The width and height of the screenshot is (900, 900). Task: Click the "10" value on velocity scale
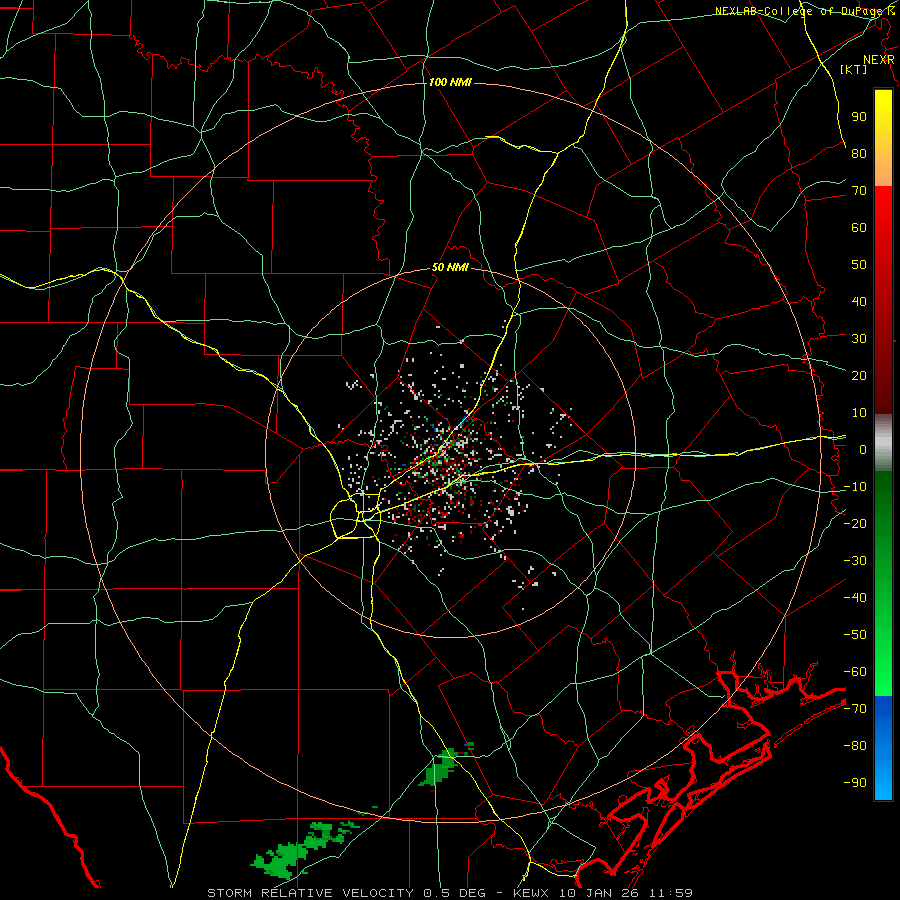pos(859,413)
